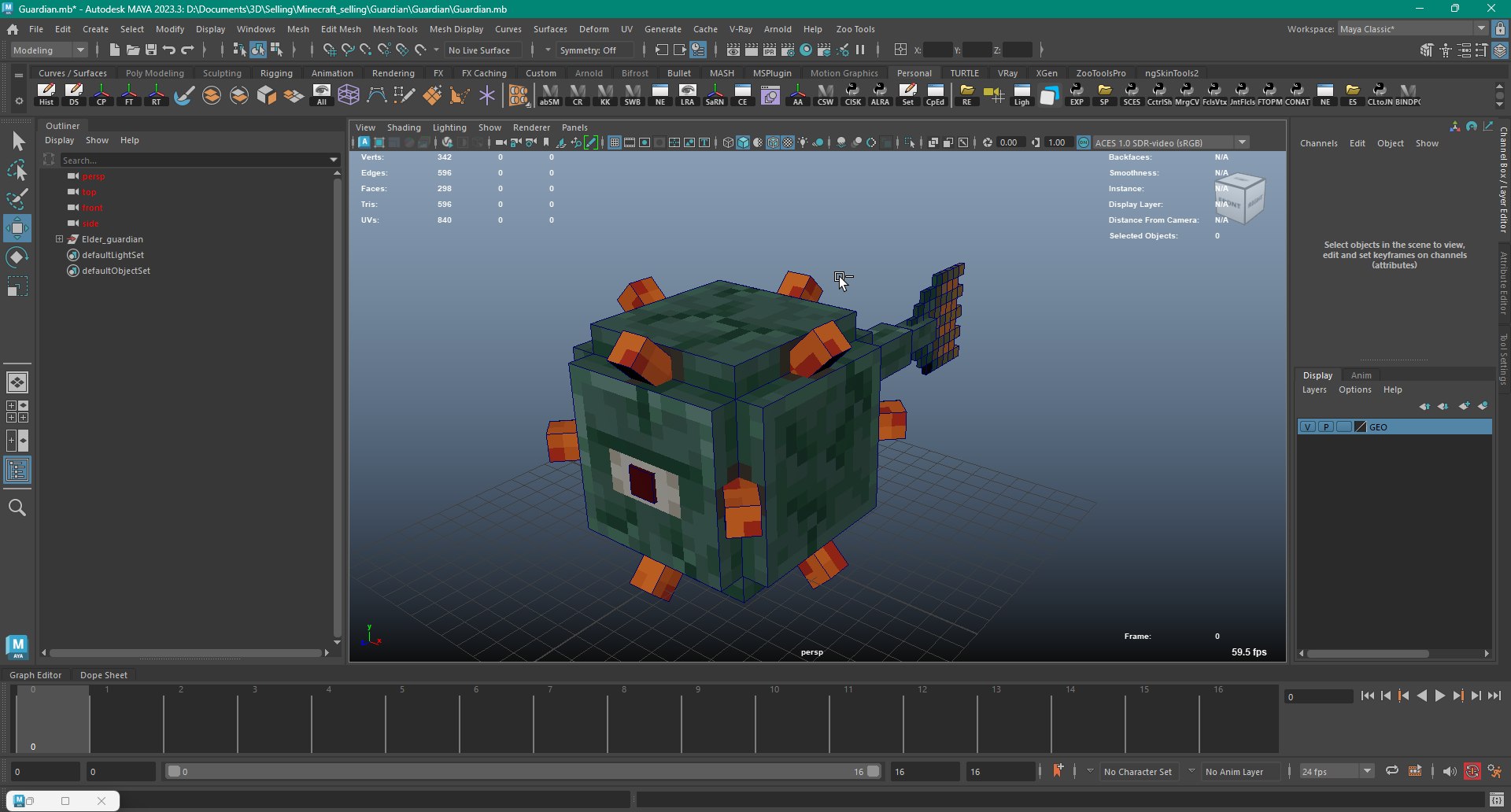Viewport: 1511px width, 812px height.
Task: Toggle the audio speaker icon beside the fps setting
Action: tap(1450, 772)
